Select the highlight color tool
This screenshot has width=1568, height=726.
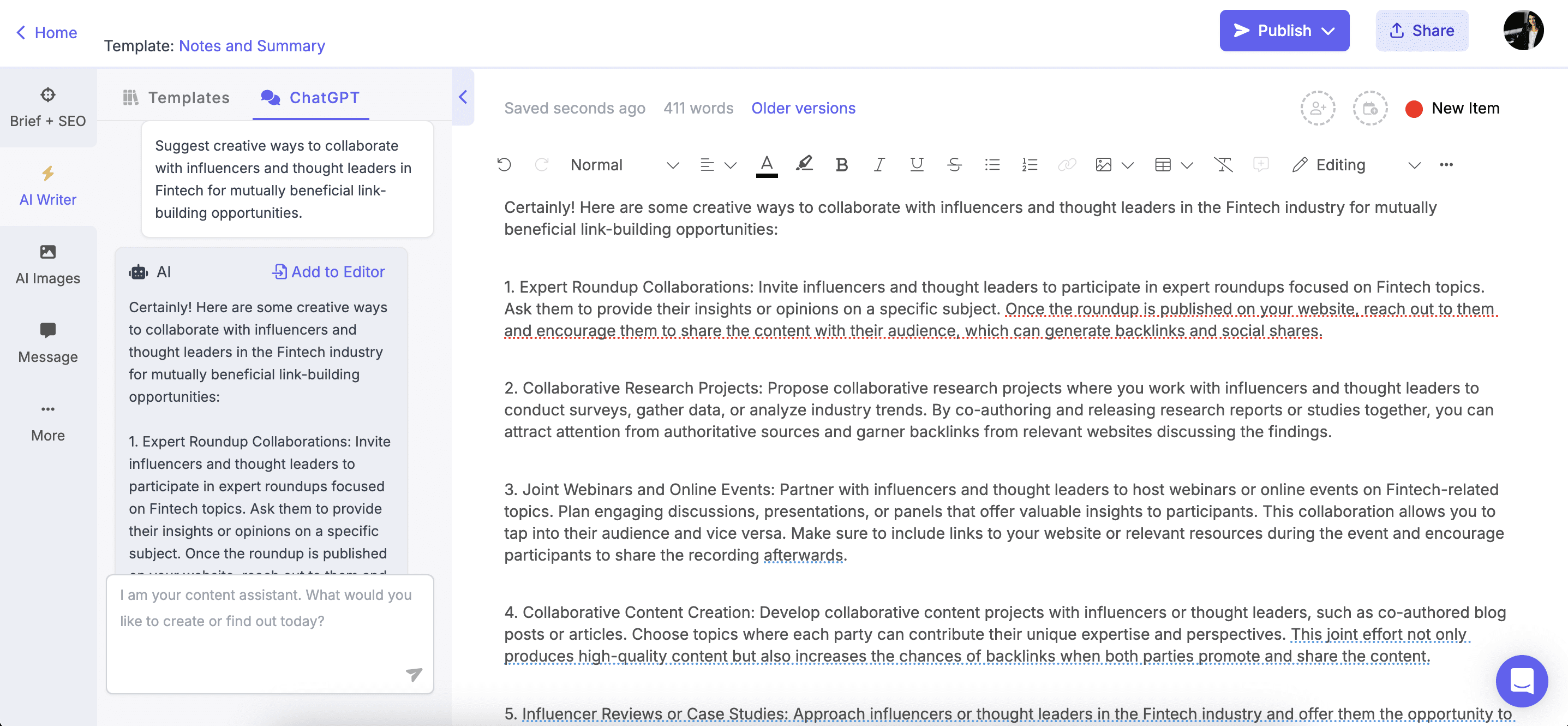click(804, 164)
